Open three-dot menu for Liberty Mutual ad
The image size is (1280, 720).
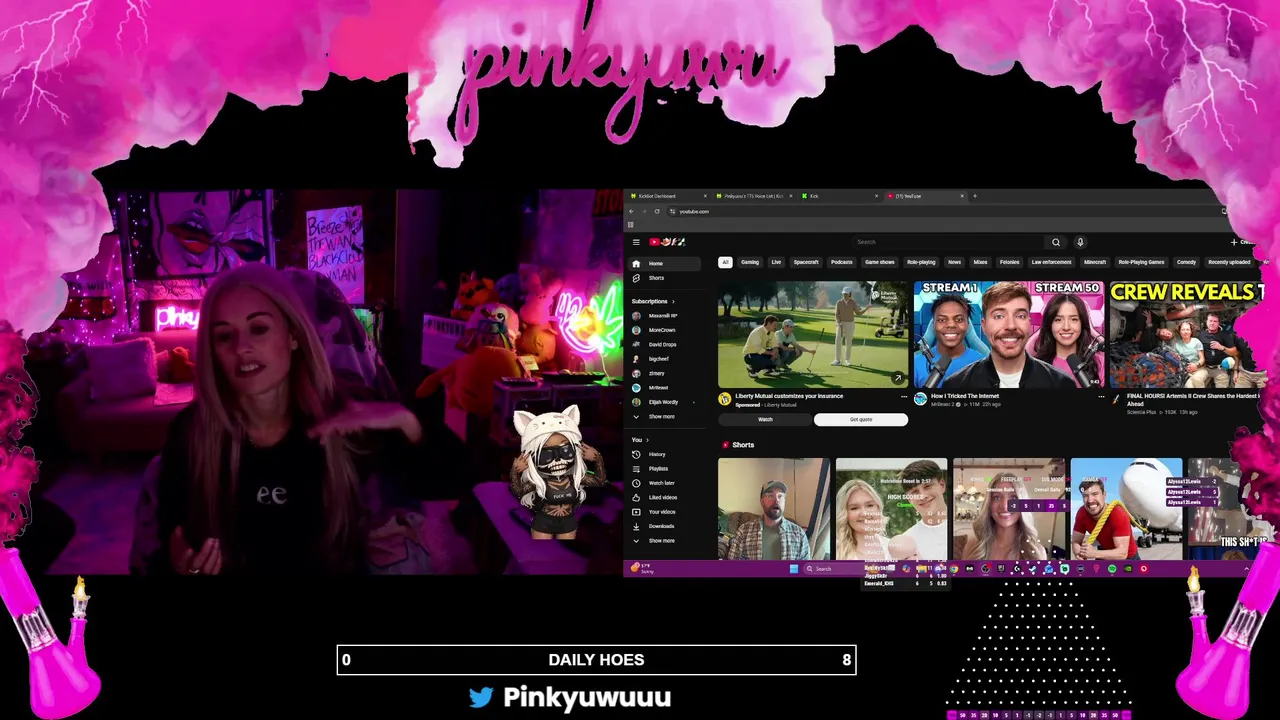pos(904,397)
